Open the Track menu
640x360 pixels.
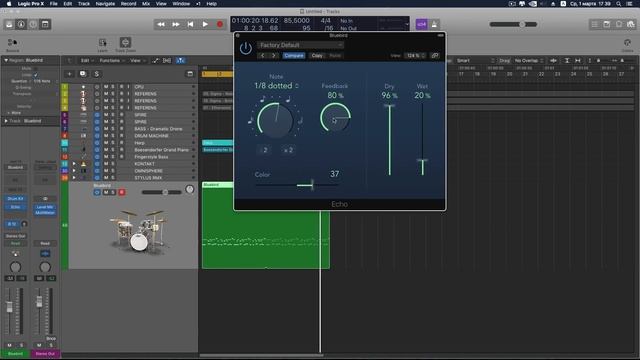[x=84, y=4]
